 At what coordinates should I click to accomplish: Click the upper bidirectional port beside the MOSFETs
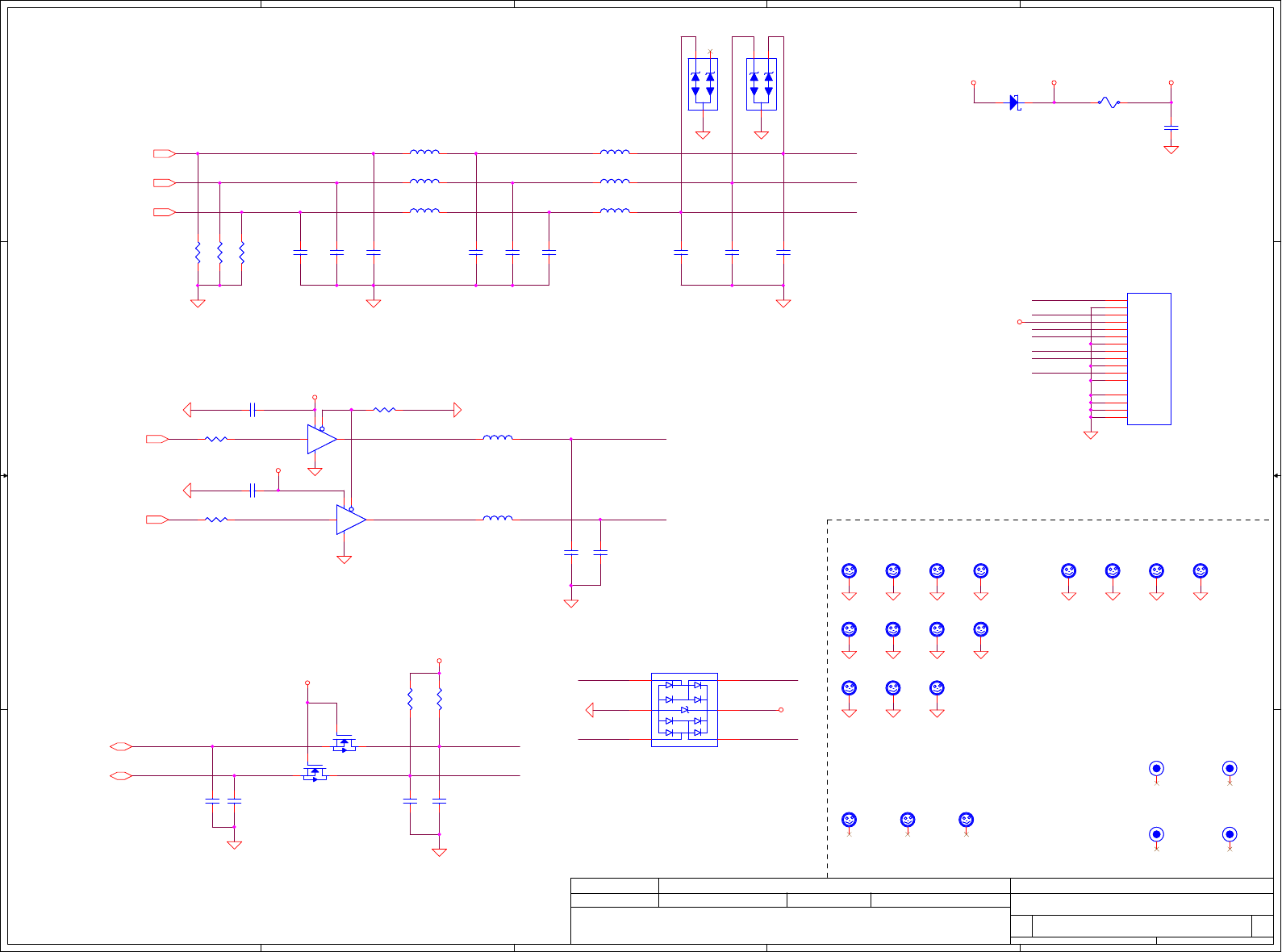tap(121, 747)
